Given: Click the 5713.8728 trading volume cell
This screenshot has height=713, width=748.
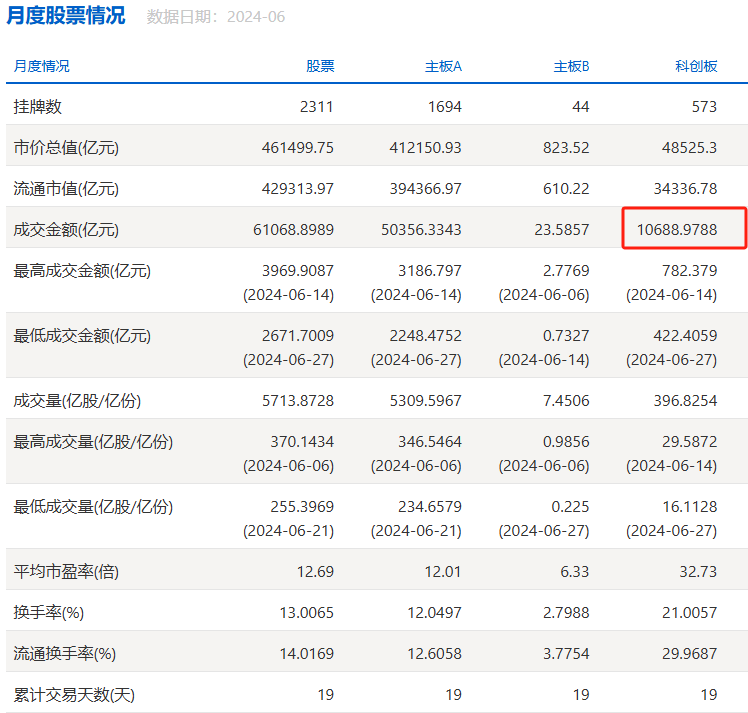Looking at the screenshot, I should 296,400.
